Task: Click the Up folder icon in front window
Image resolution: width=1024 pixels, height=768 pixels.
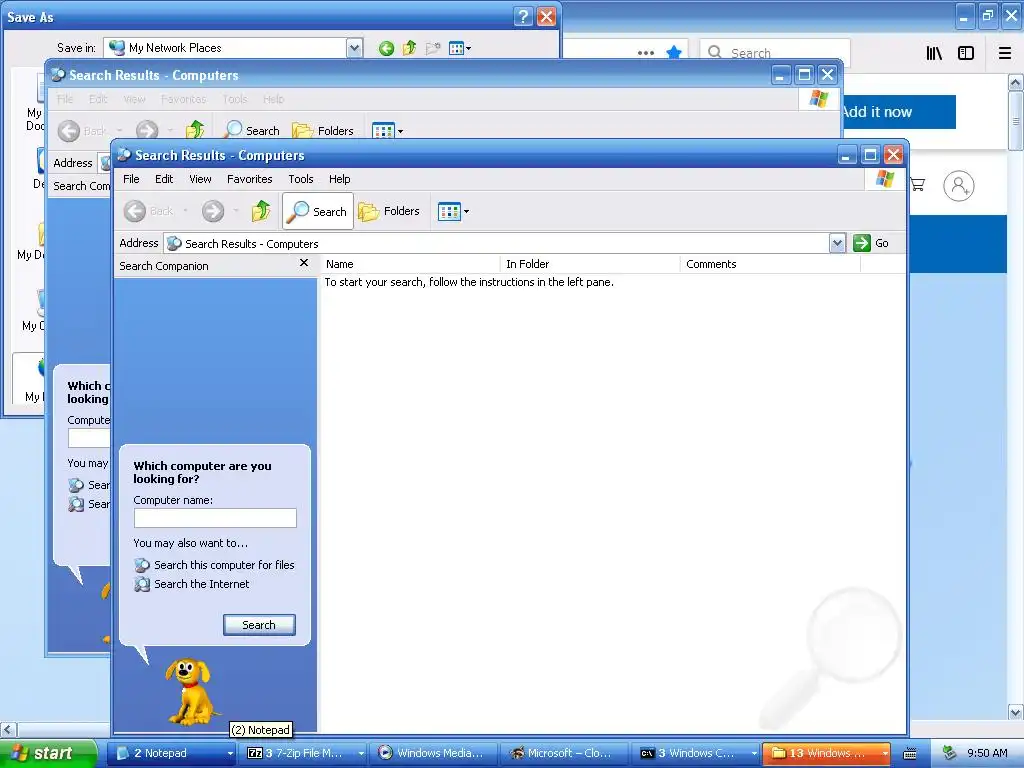Action: coord(261,211)
